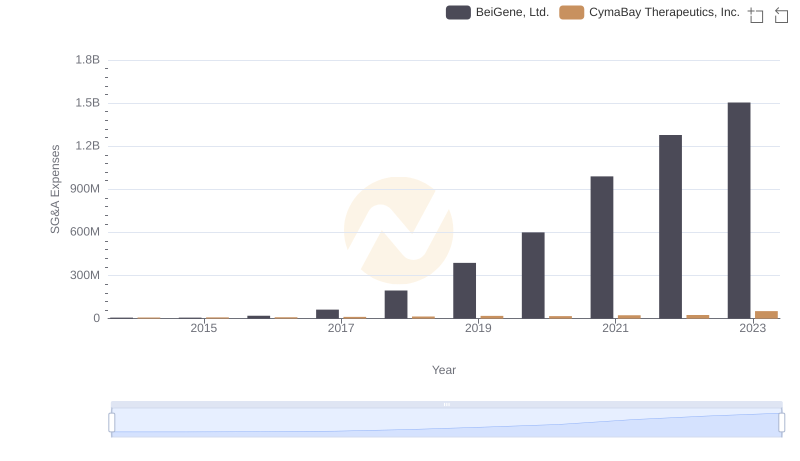Click the 2017 x-axis label
This screenshot has height=461, width=800.
coord(341,328)
